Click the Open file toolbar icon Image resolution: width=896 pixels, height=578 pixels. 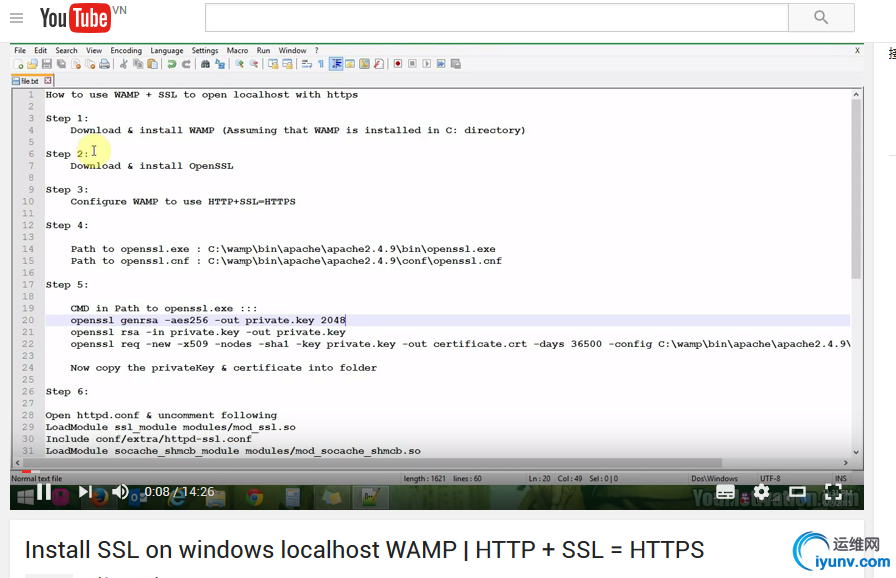[33, 64]
